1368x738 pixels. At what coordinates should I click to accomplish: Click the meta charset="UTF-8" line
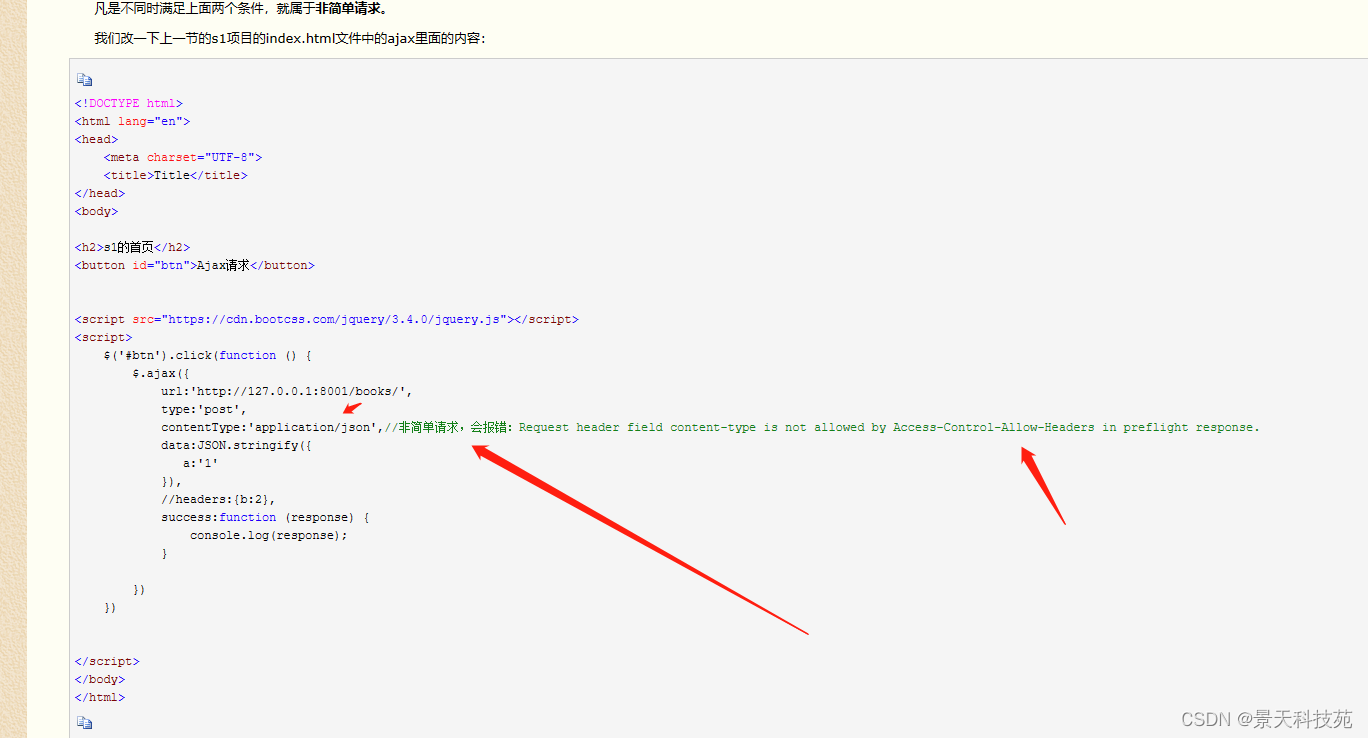pyautogui.click(x=182, y=157)
